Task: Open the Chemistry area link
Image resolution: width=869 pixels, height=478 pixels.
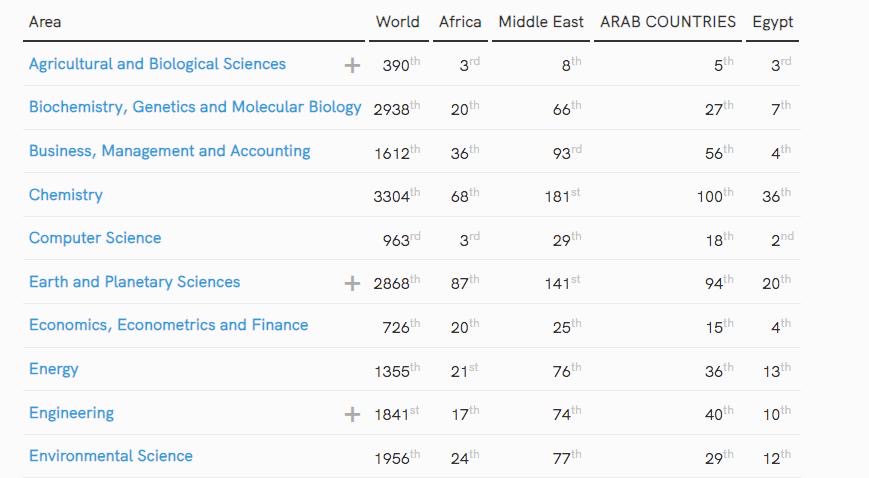Action: 66,195
